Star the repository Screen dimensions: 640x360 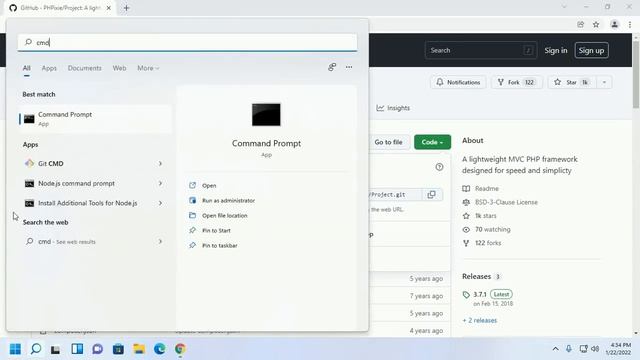coord(571,82)
